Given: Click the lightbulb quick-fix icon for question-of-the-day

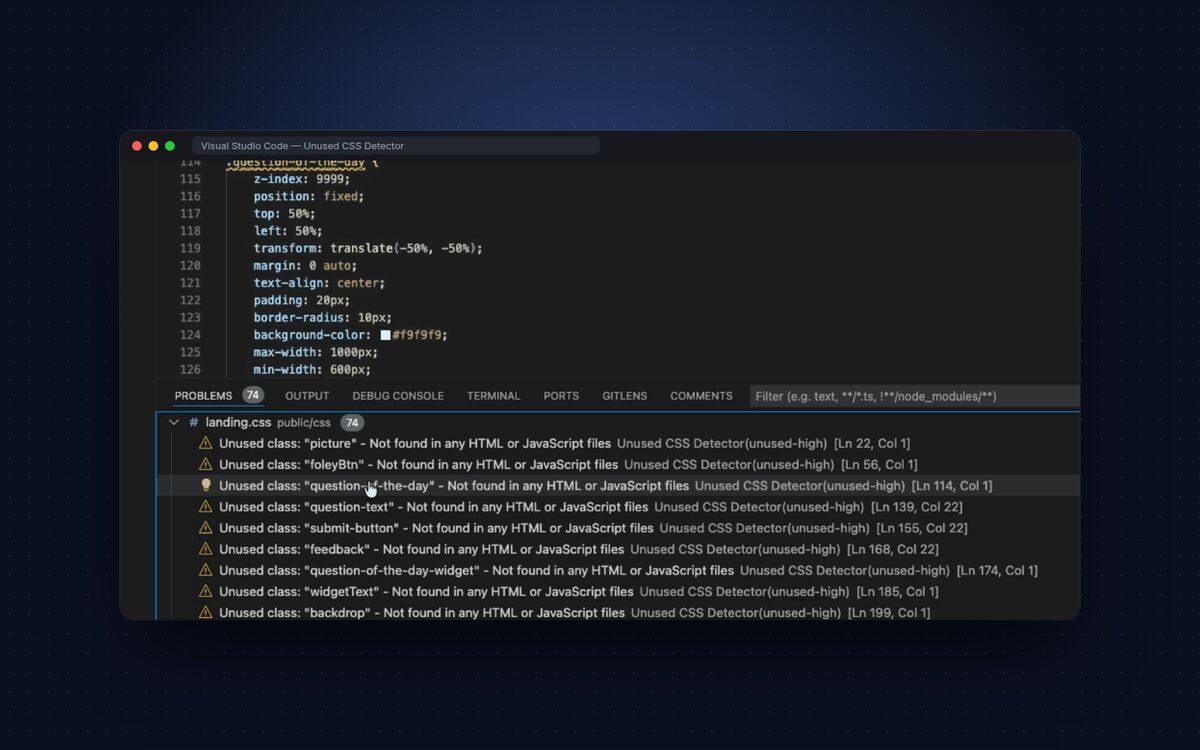Looking at the screenshot, I should (206, 485).
